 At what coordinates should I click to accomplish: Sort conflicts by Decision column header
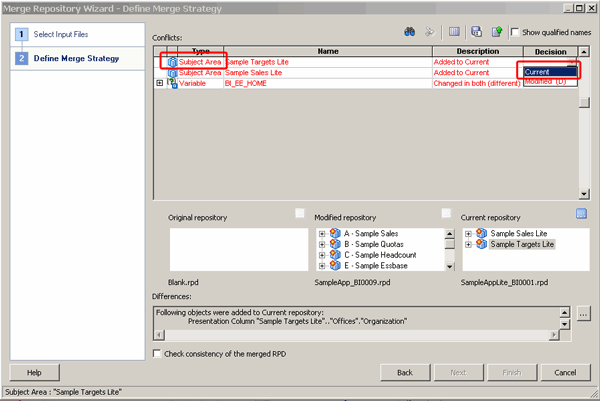[x=550, y=51]
